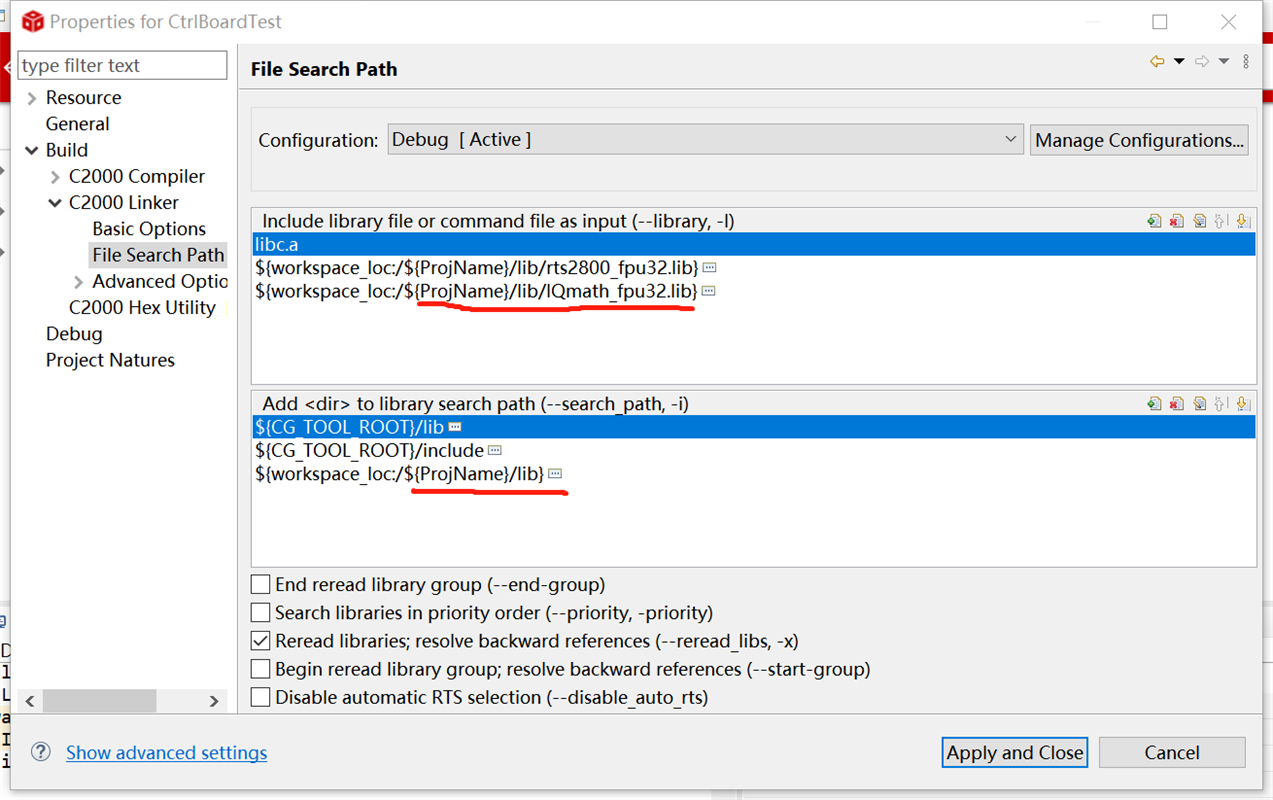Open the Configuration dropdown showing Debug [Active]
Screen dimensions: 1273x800
[705, 140]
